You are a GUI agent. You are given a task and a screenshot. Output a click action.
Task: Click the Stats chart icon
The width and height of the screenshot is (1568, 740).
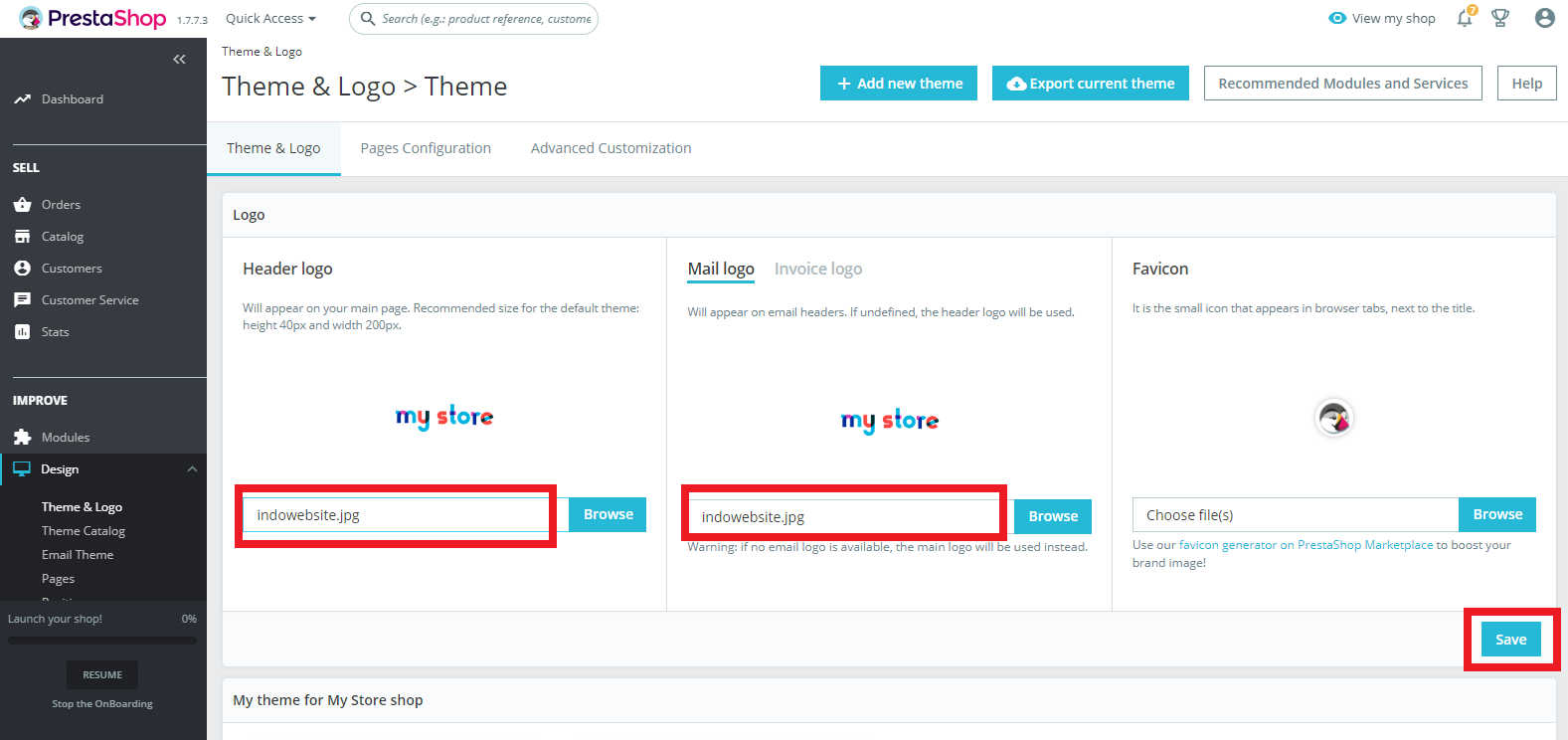(x=22, y=332)
